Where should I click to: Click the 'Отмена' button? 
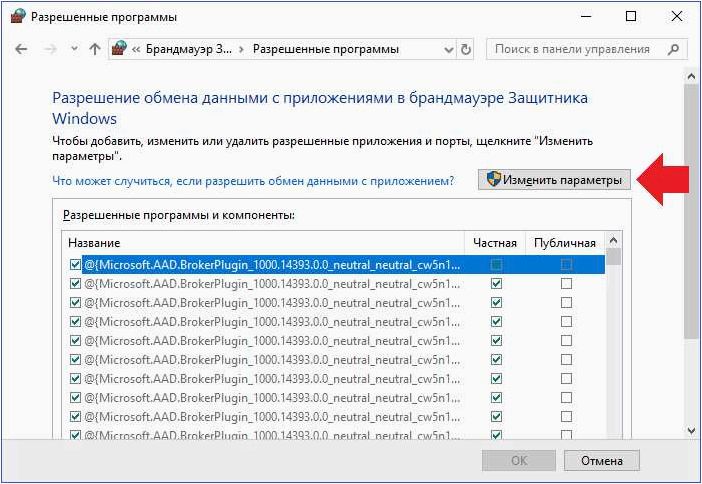[x=602, y=460]
